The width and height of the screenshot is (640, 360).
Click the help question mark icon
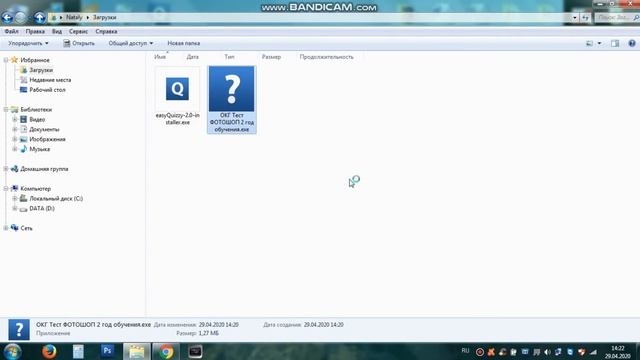pos(632,43)
